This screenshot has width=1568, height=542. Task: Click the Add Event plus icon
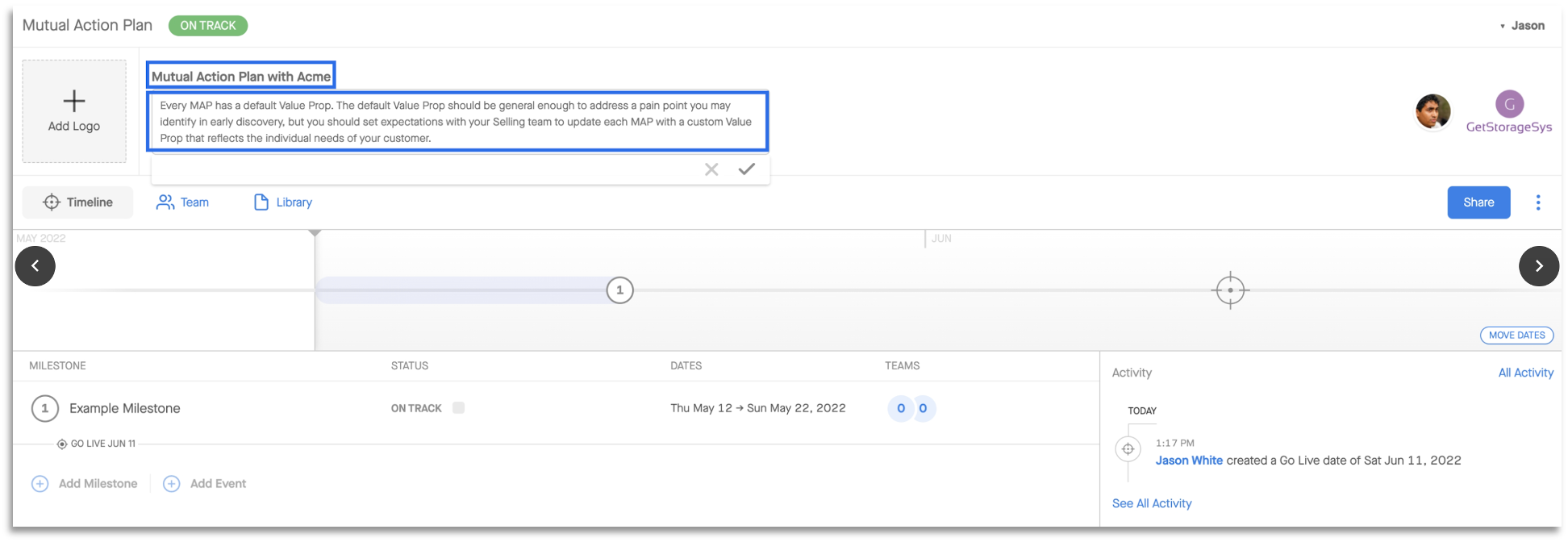point(172,484)
